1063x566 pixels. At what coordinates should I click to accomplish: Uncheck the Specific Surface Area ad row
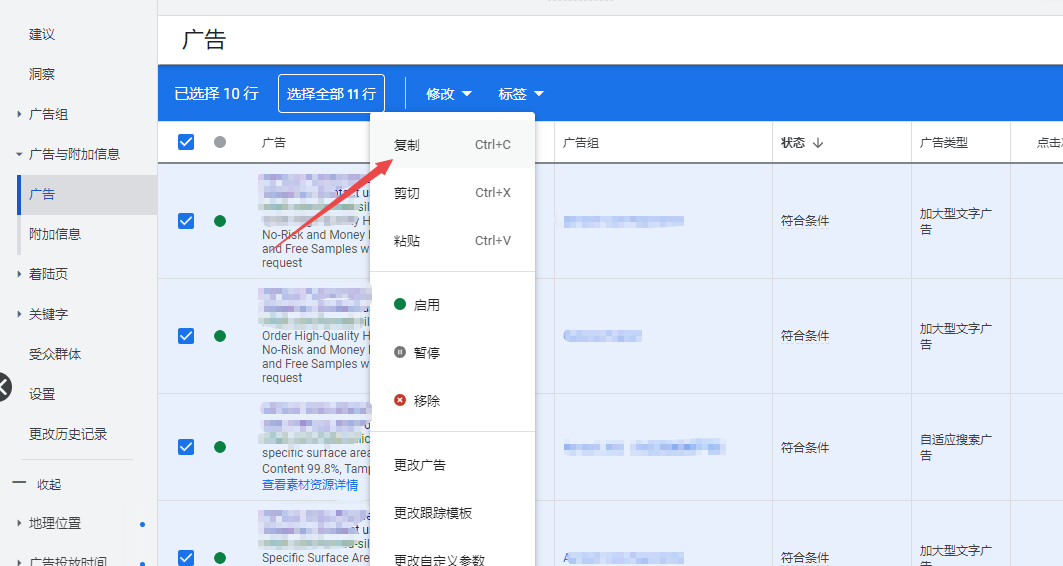click(186, 557)
